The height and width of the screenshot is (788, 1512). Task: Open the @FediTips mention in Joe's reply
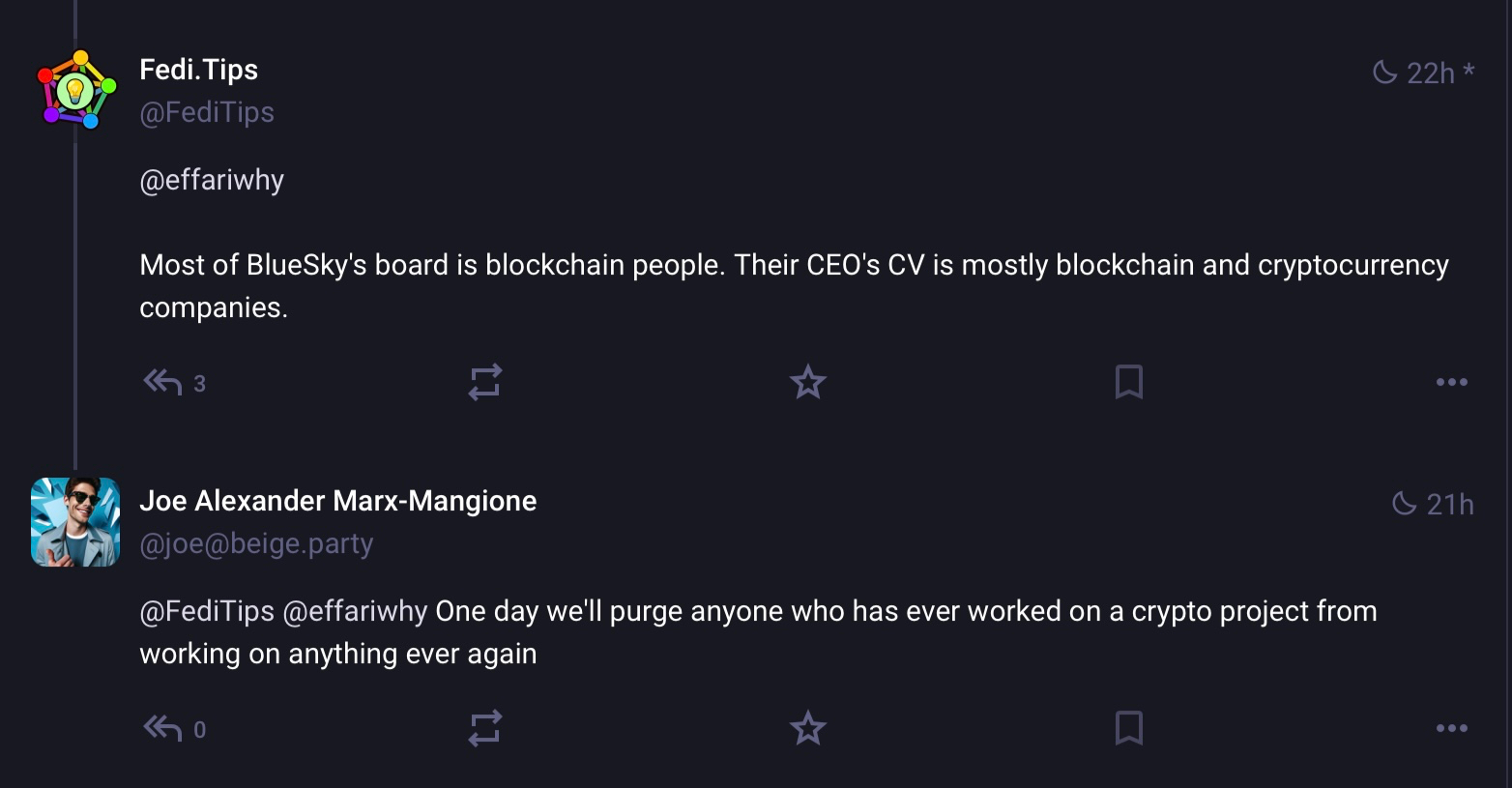pos(207,612)
